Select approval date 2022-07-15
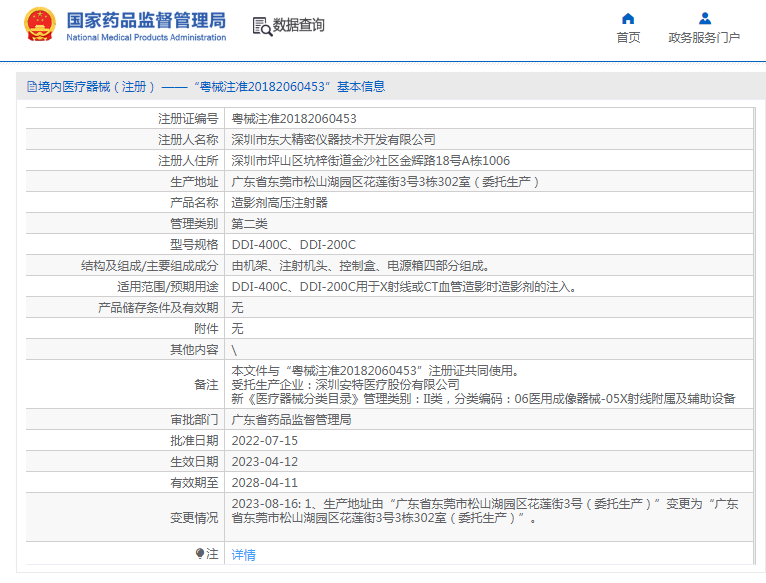766x583 pixels. (264, 441)
